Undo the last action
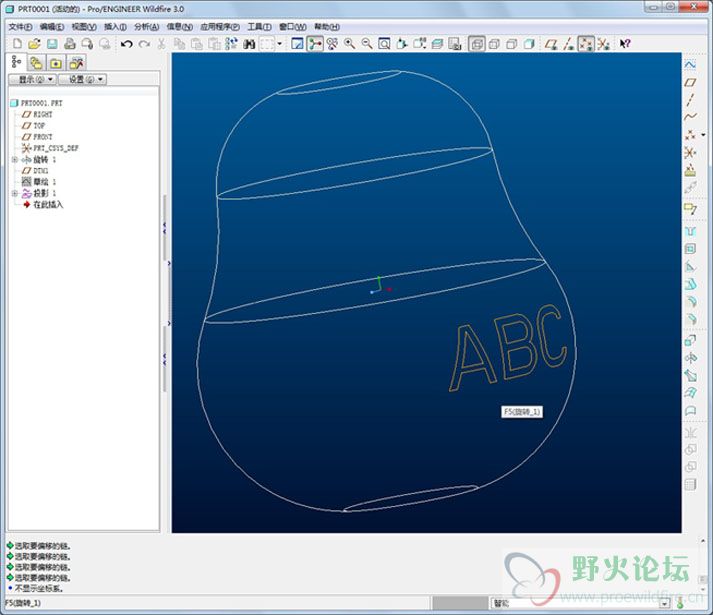713x615 pixels. tap(127, 44)
